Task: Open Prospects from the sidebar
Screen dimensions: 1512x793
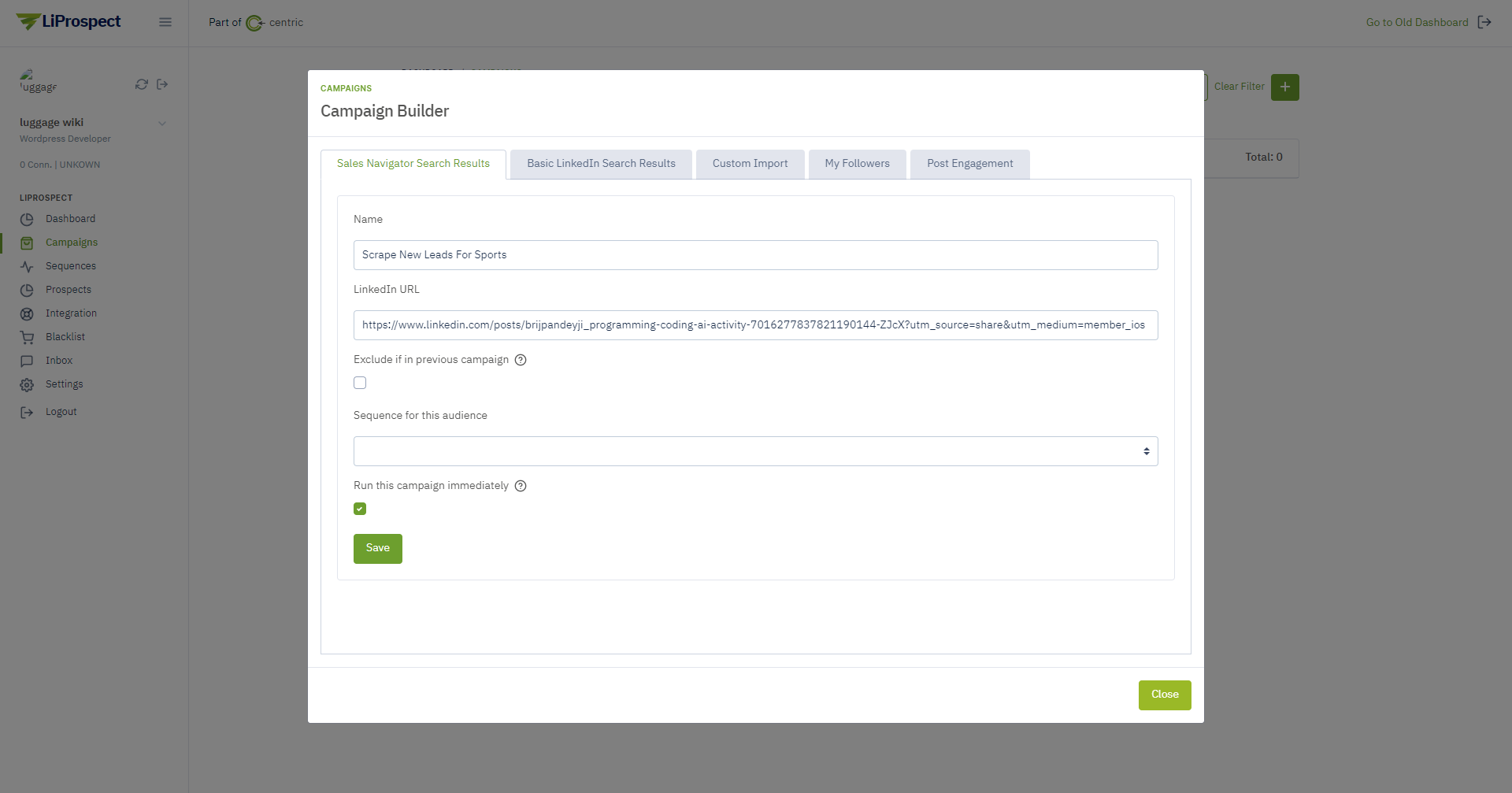Action: click(69, 290)
